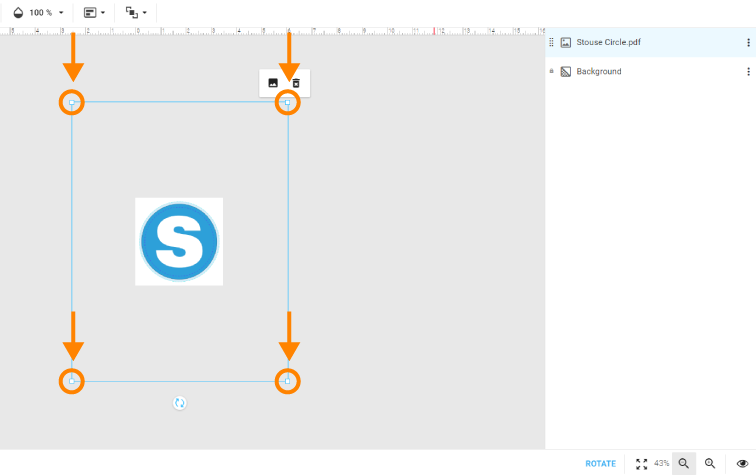Click the top-left resize handle
Screen dimensions: 756x475
point(72,102)
